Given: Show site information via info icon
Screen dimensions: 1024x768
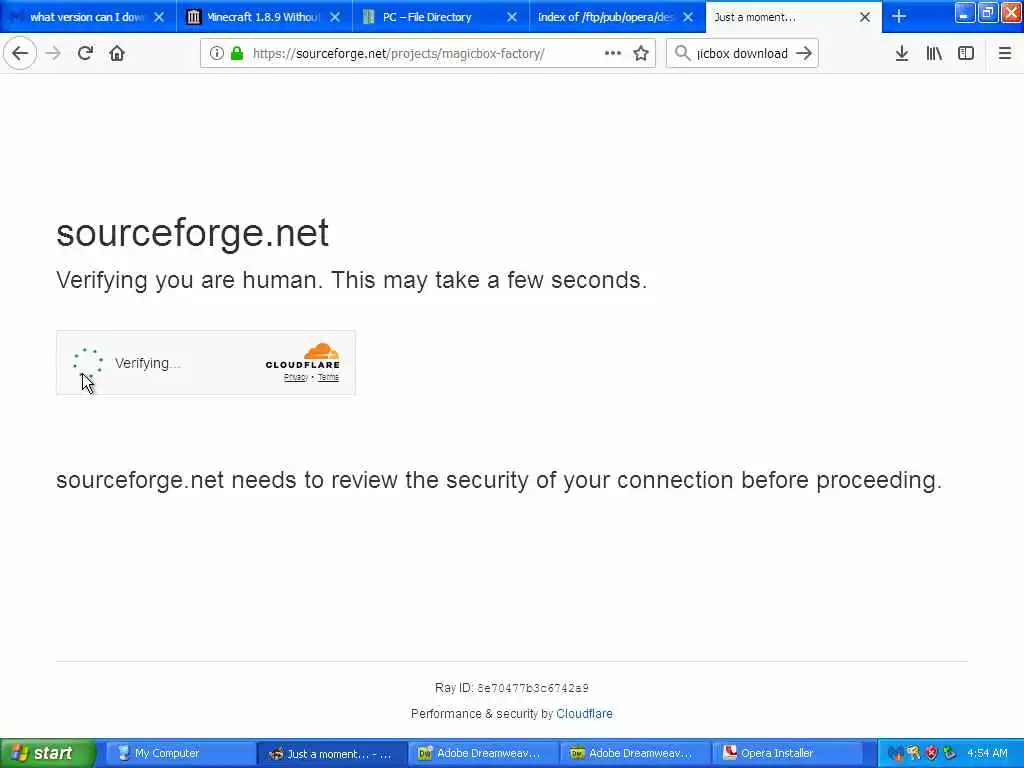Looking at the screenshot, I should point(217,54).
